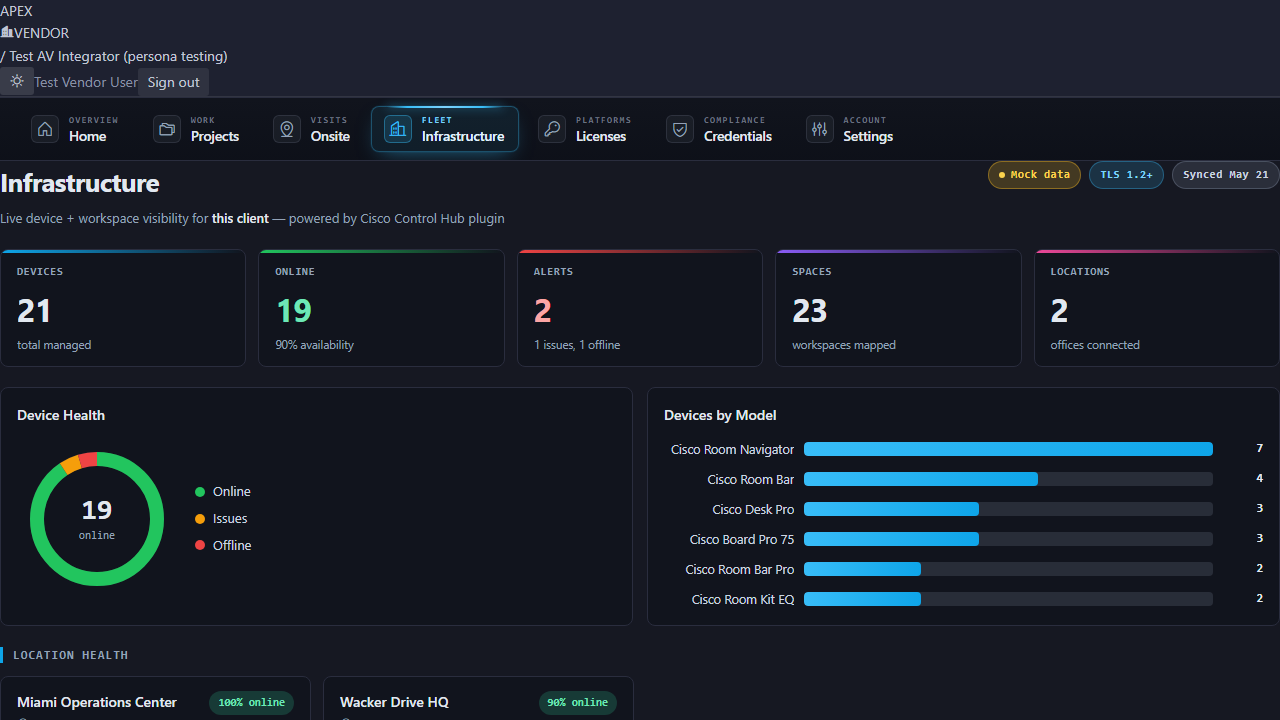The height and width of the screenshot is (720, 1280).
Task: Click the Cisco Board Pro 75 label
Action: [742, 540]
